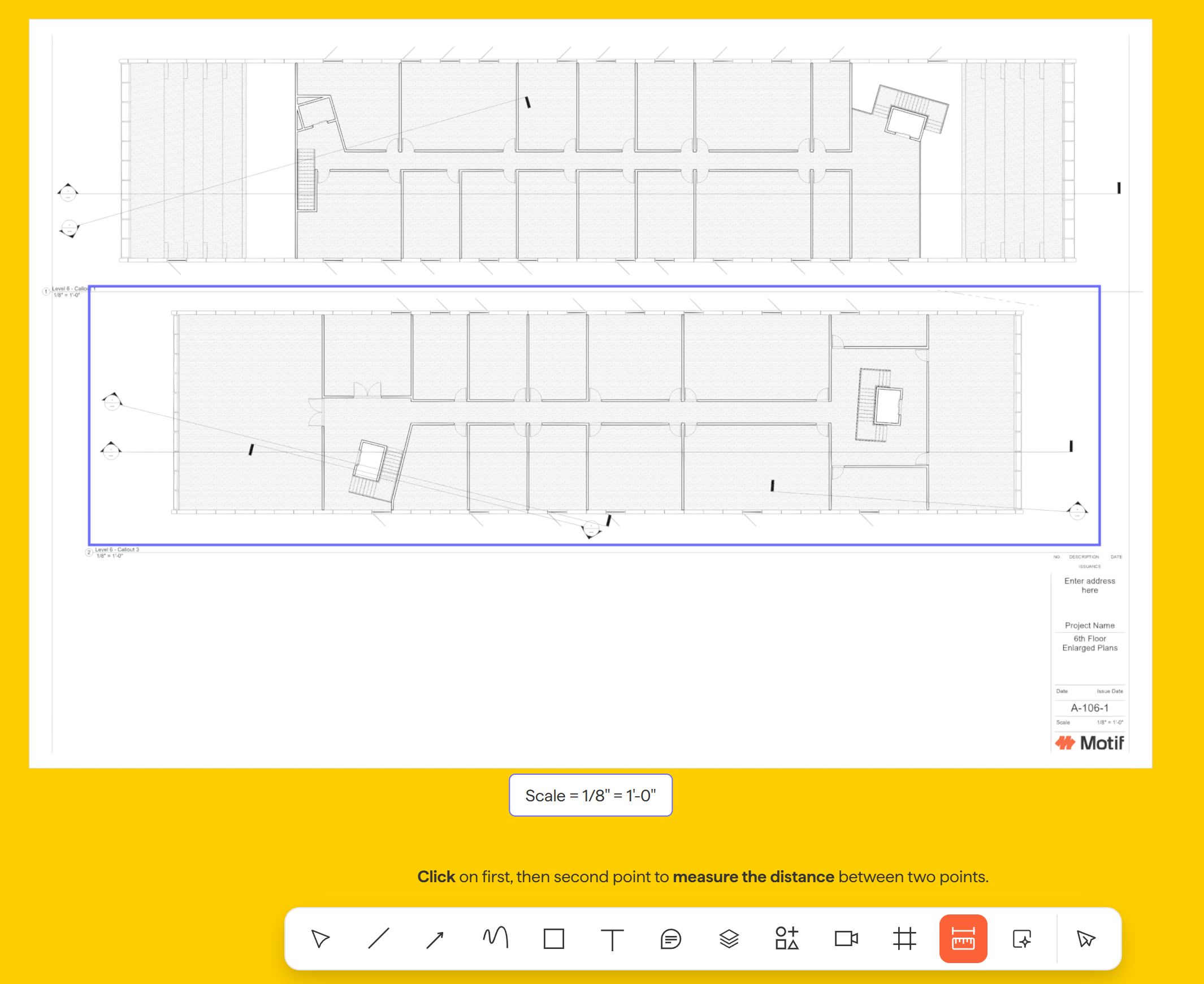This screenshot has height=984, width=1204.
Task: Click the AI sparkle sticky tool
Action: click(1021, 939)
